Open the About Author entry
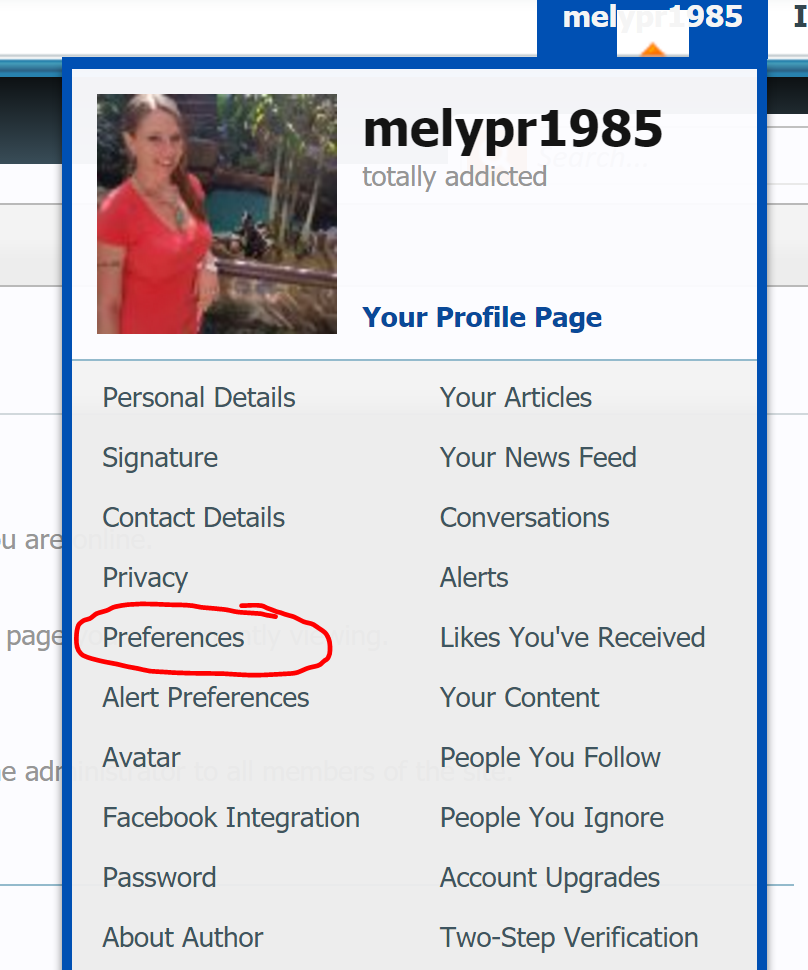The image size is (808, 970). (x=183, y=938)
